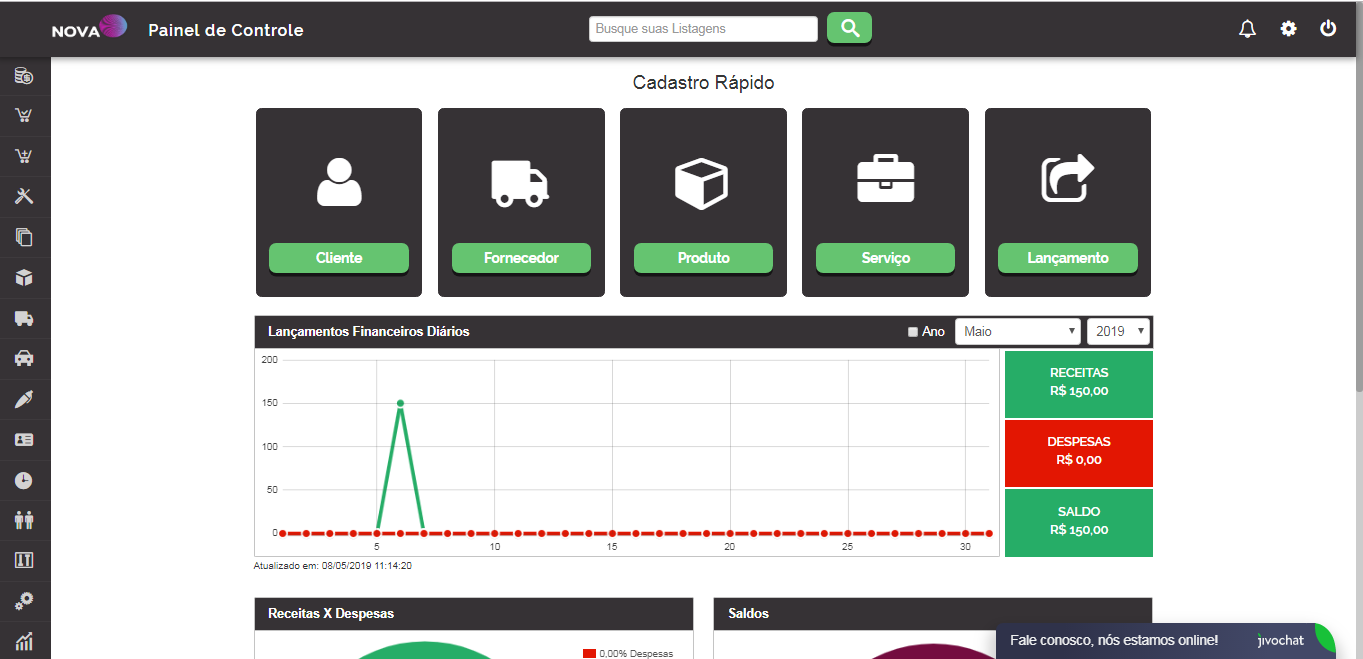The image size is (1363, 659).
Task: Open settings via the gear icon
Action: pos(1288,29)
